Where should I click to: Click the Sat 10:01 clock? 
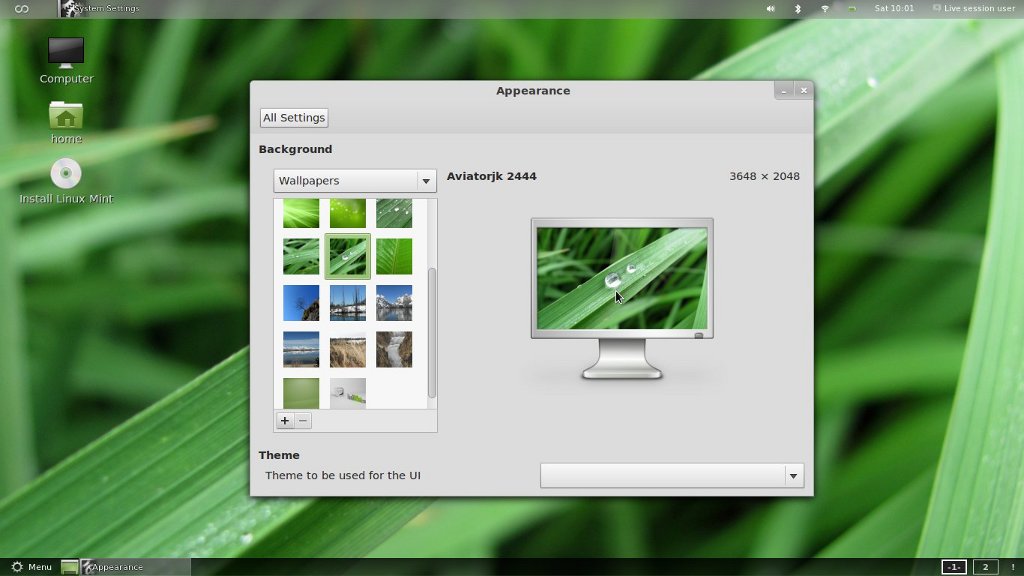894,8
